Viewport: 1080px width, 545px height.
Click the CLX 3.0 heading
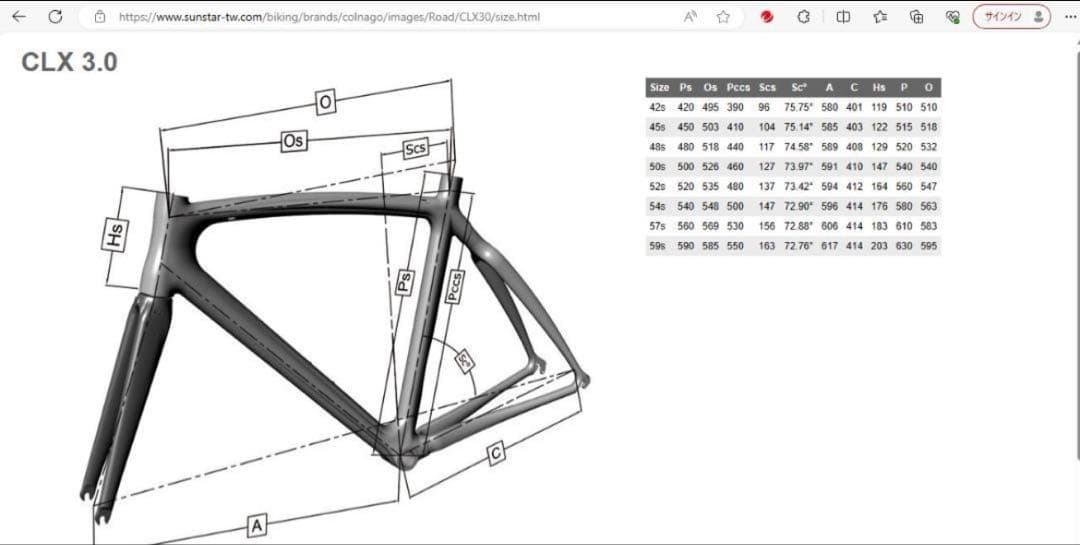tap(69, 62)
